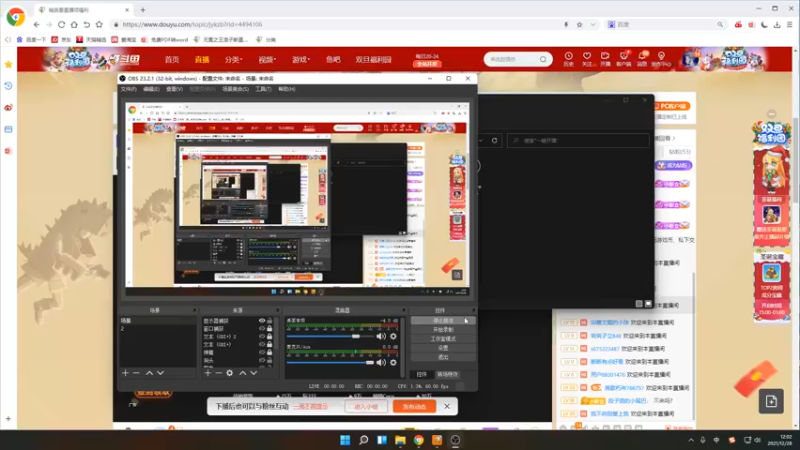Click 发布动态 orange button
The image size is (800, 450).
point(414,407)
